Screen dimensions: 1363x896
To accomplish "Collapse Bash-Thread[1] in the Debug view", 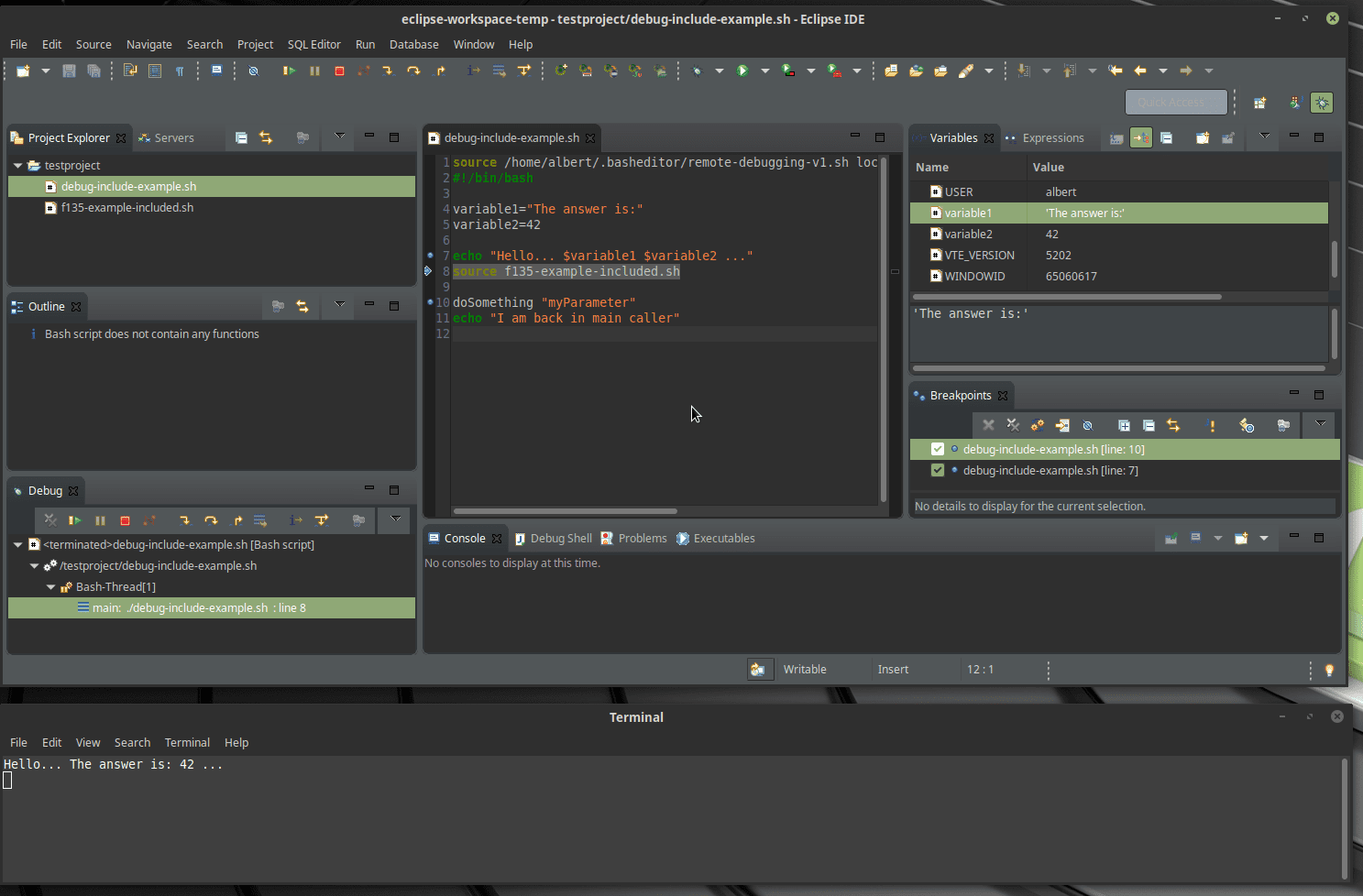I will (x=52, y=586).
